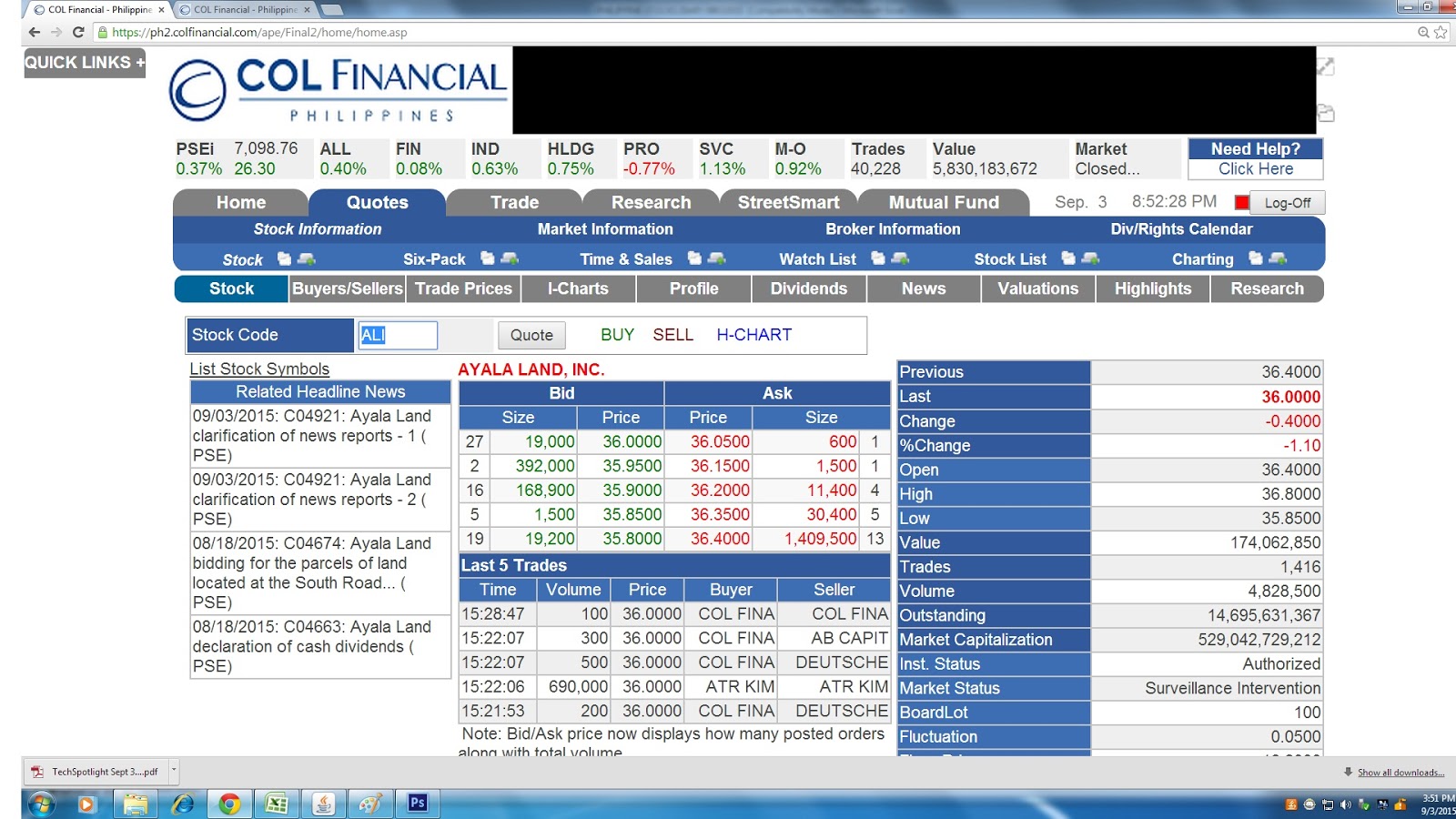The width and height of the screenshot is (1456, 819).
Task: Click the Quote button
Action: pyautogui.click(x=531, y=335)
